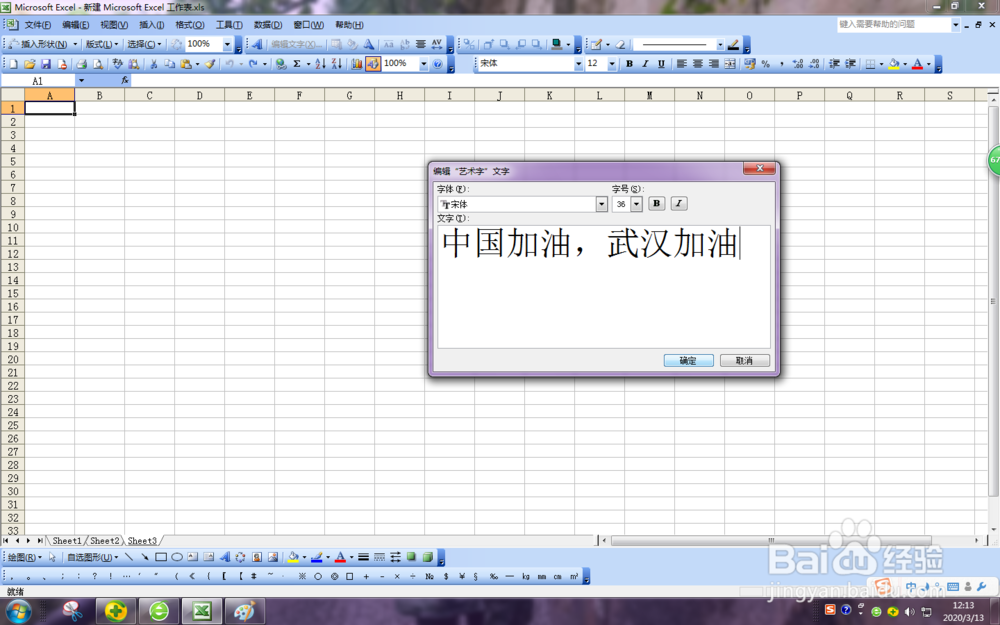Screen dimensions: 1000x625
Task: Confirm the WordArt text with 确定 button
Action: click(x=688, y=360)
